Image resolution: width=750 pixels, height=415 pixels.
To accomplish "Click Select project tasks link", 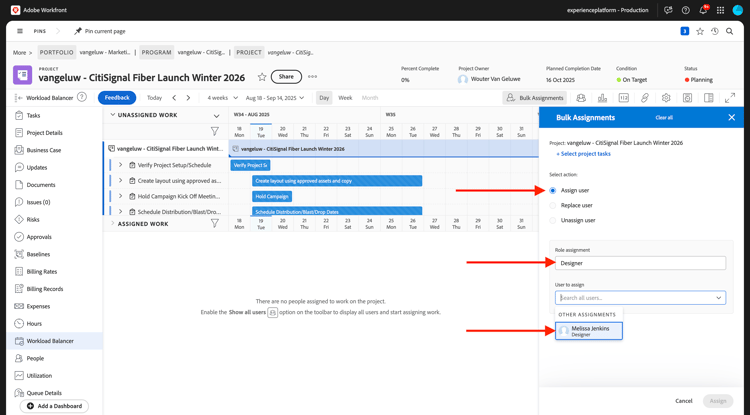I will [584, 154].
